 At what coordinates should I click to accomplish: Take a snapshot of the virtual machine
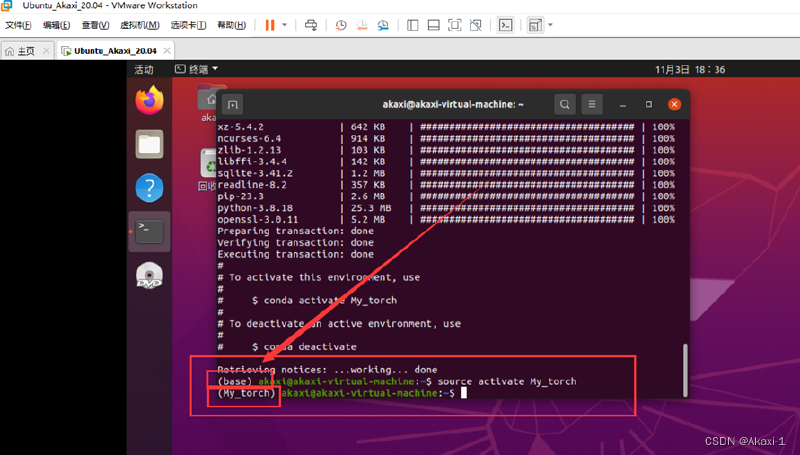[341, 25]
